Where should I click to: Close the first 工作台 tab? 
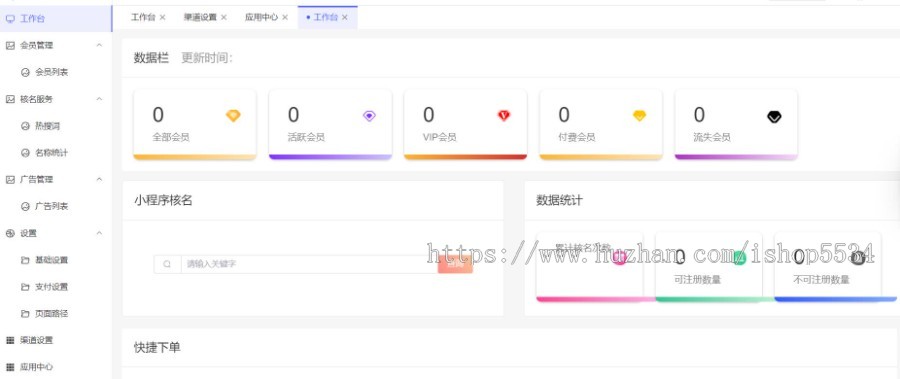coord(162,17)
